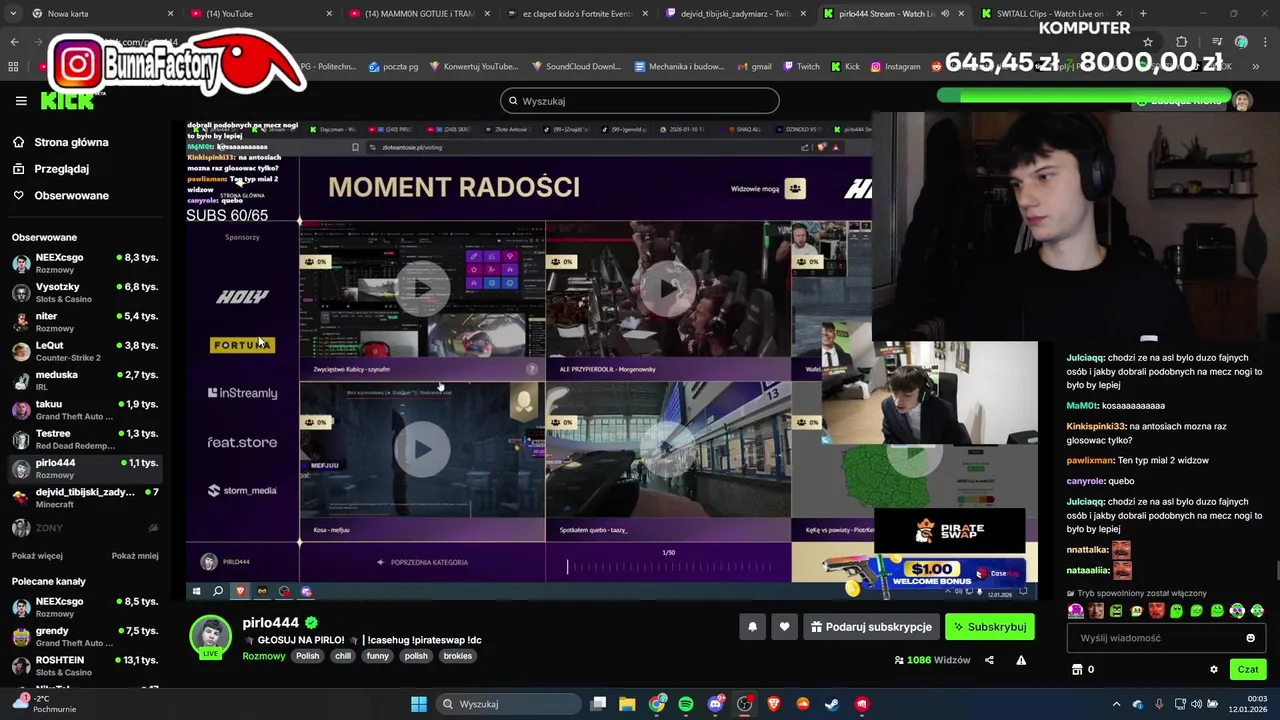Open Spotify from the taskbar
This screenshot has width=1280, height=720.
pyautogui.click(x=686, y=704)
